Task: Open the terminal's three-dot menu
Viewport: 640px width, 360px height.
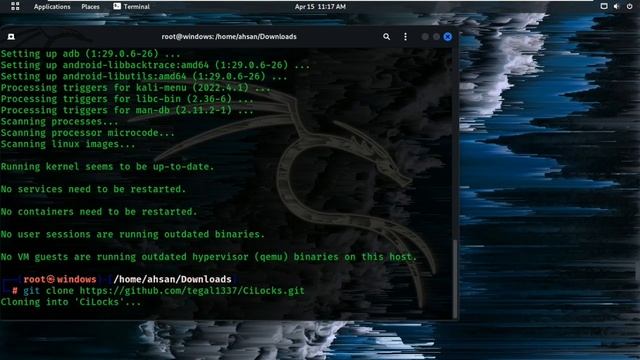Action: tap(405, 37)
